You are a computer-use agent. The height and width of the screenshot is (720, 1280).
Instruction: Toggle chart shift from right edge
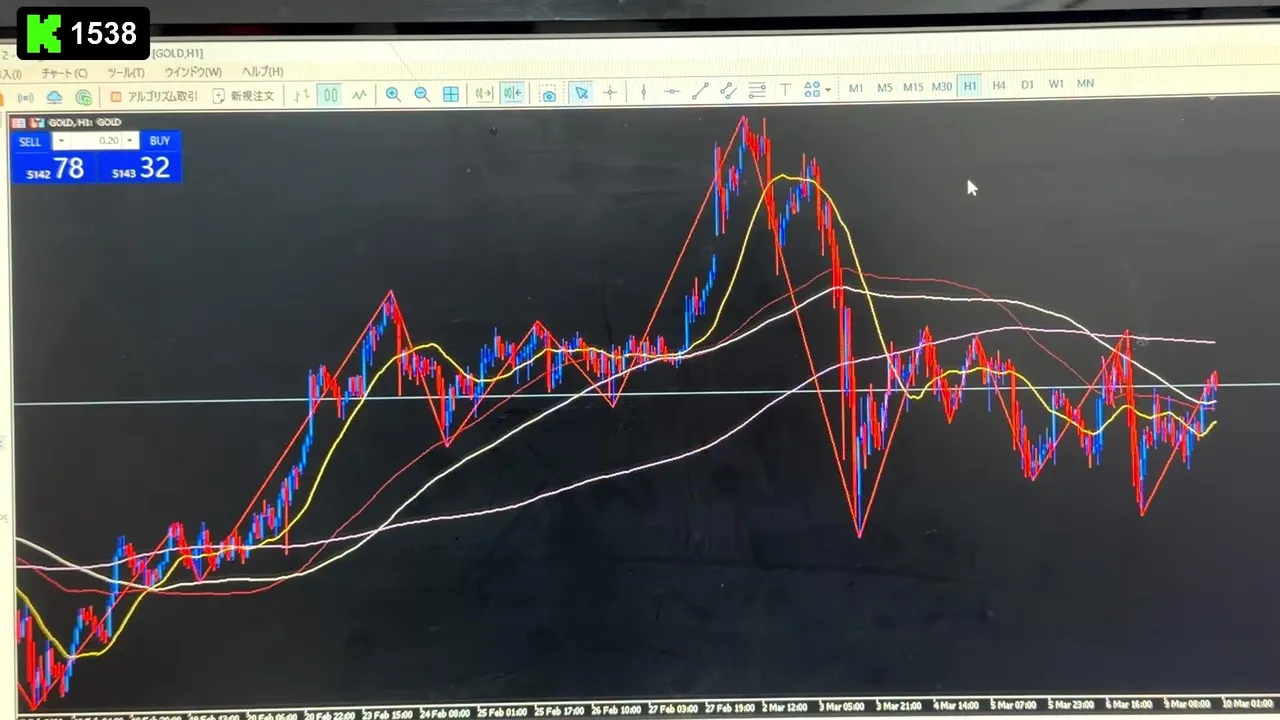[513, 93]
